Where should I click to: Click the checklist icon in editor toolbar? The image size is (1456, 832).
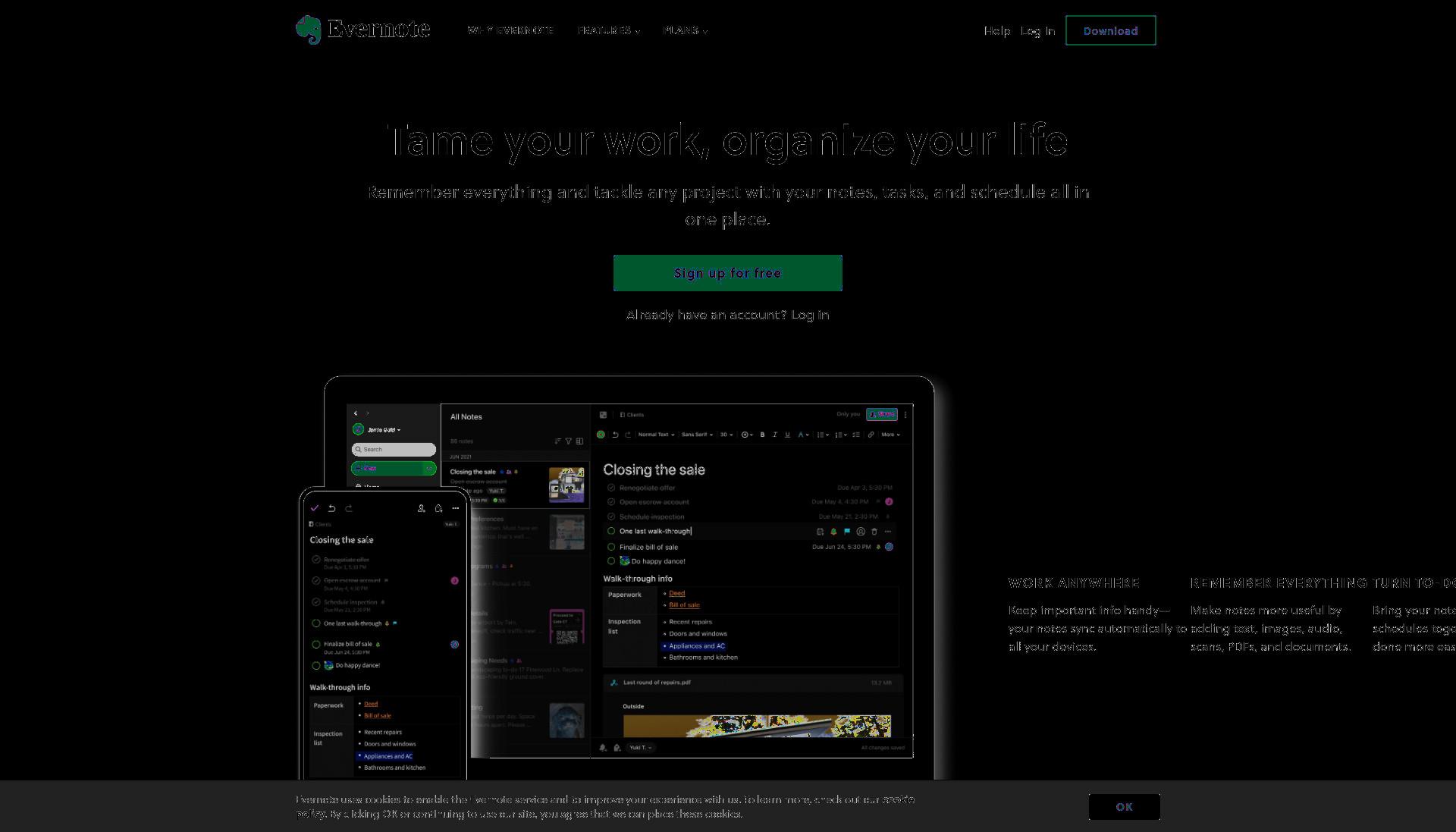tap(856, 435)
